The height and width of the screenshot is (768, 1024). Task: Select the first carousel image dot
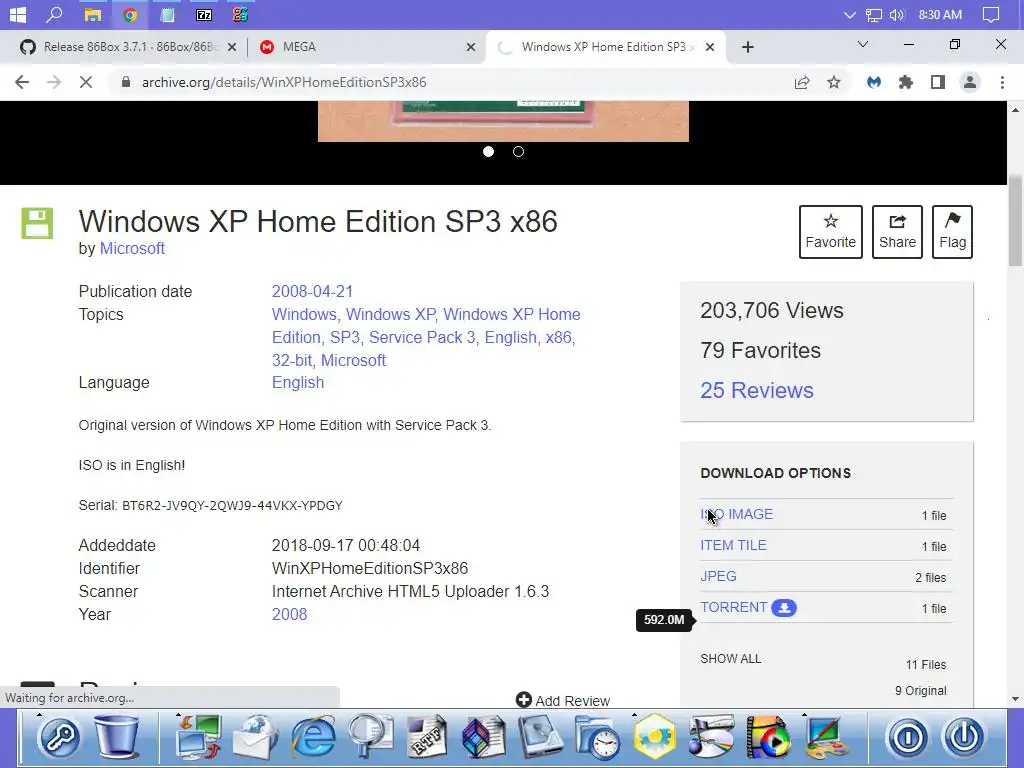488,152
